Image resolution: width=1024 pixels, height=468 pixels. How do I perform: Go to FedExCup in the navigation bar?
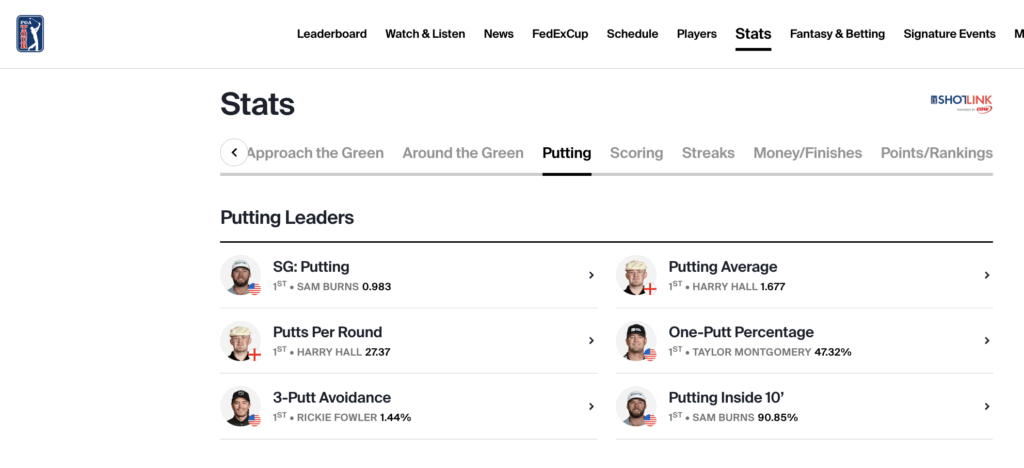click(560, 34)
